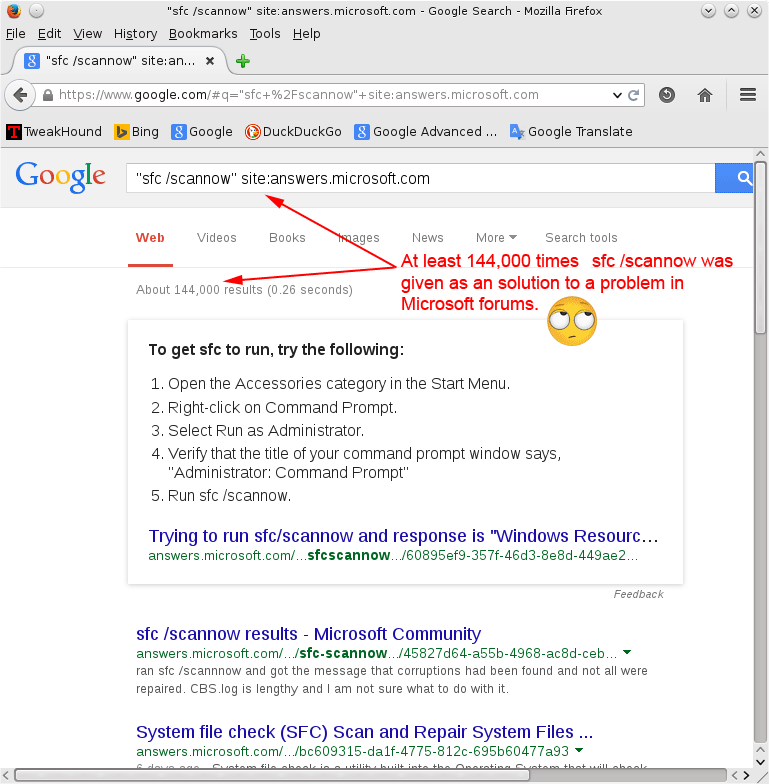Open "sfc /scannow results - Microsoft Community" link
This screenshot has height=784, width=769.
(x=308, y=634)
